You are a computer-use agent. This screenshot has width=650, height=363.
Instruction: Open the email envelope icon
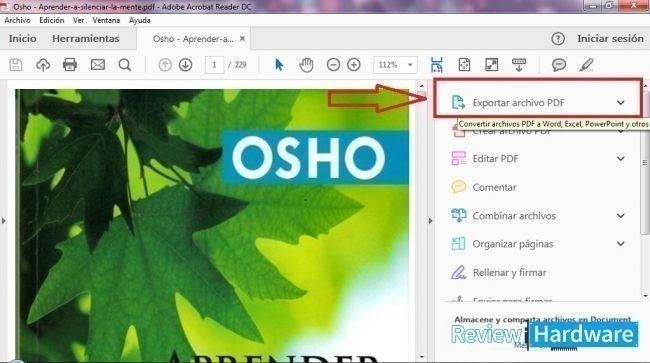[x=98, y=65]
